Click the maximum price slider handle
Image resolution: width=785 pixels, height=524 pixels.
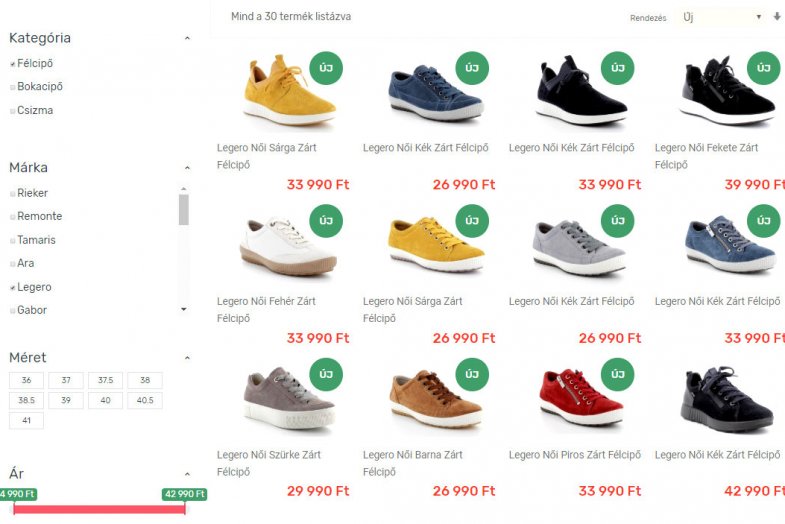[x=185, y=508]
